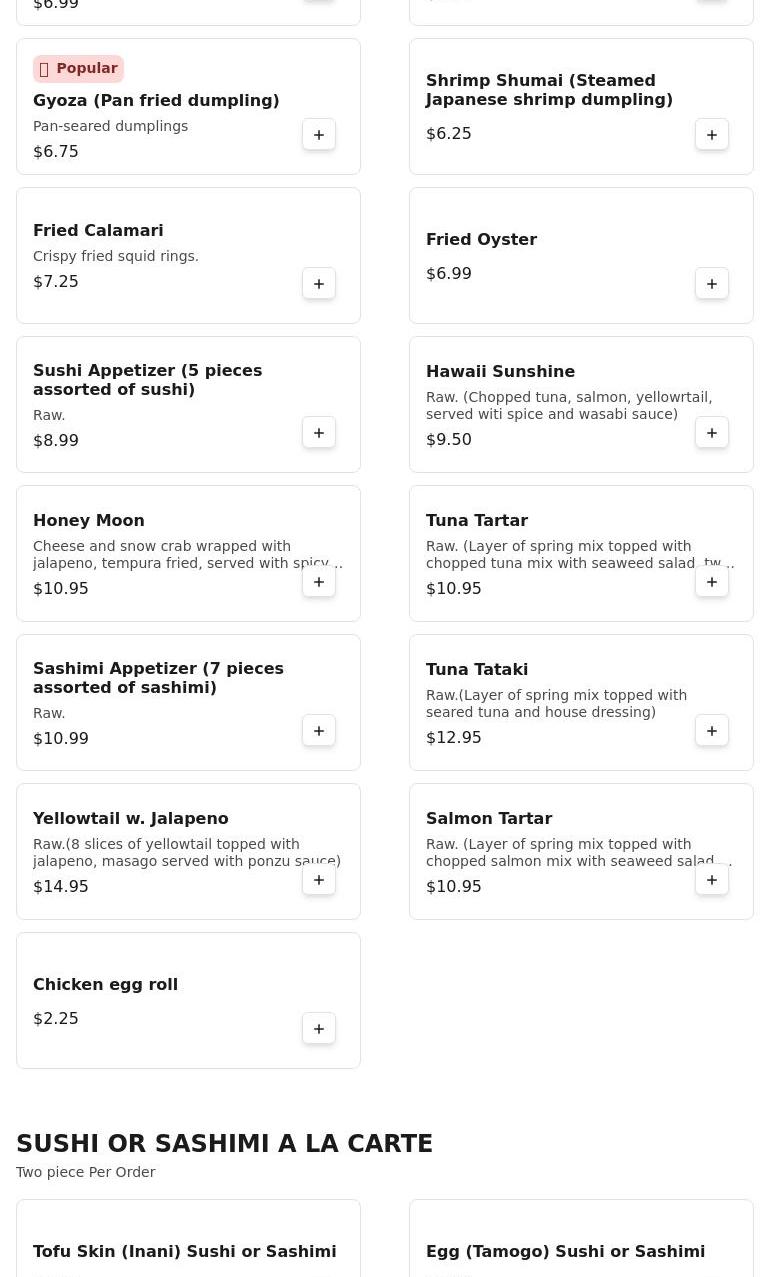Open the Gyoza item title

156,101
